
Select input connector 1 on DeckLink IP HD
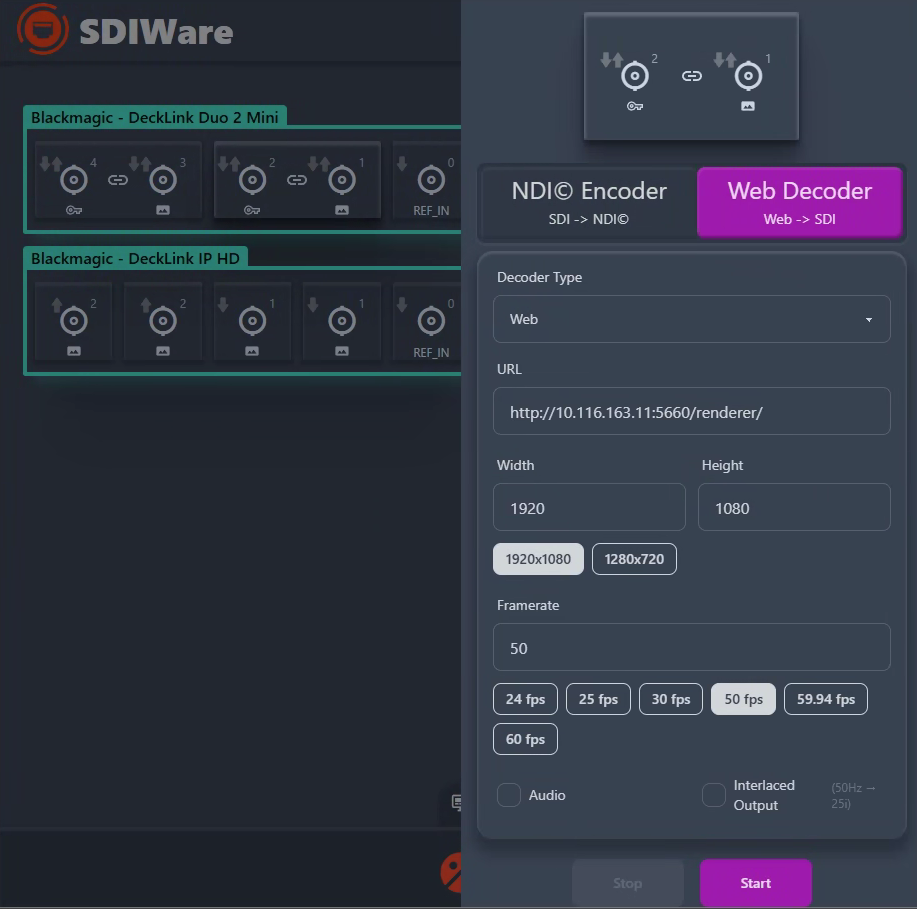click(251, 318)
